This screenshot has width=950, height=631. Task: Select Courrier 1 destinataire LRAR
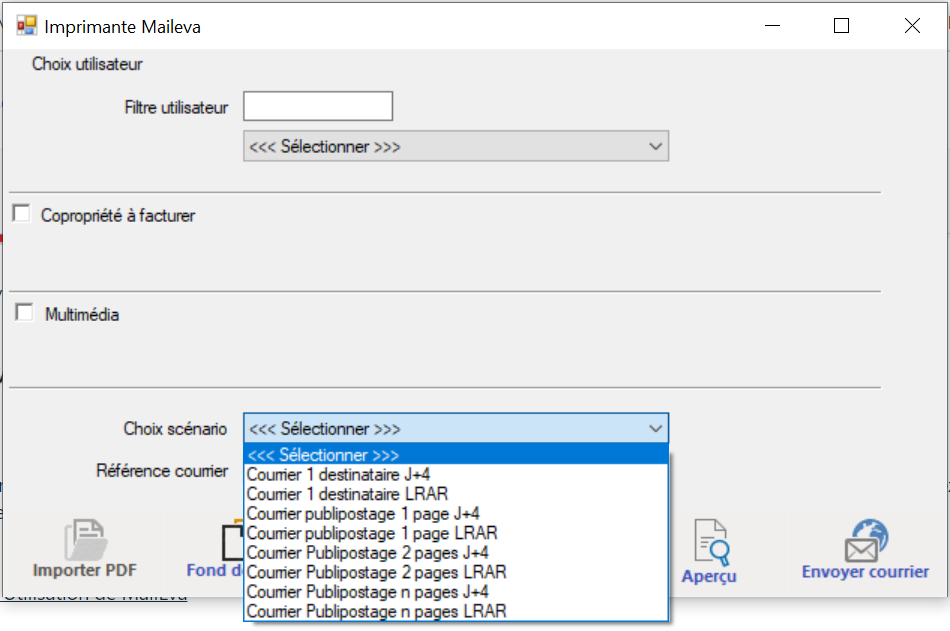coord(456,494)
